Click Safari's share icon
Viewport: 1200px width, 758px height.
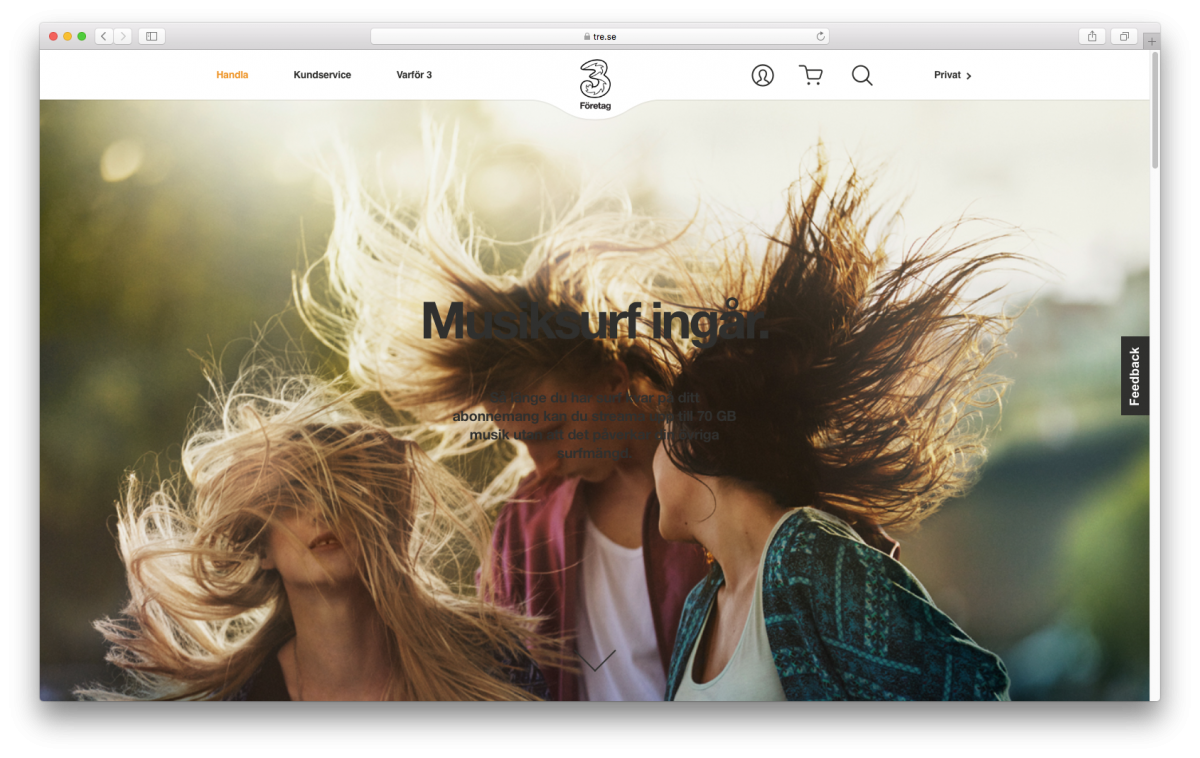(x=1092, y=36)
